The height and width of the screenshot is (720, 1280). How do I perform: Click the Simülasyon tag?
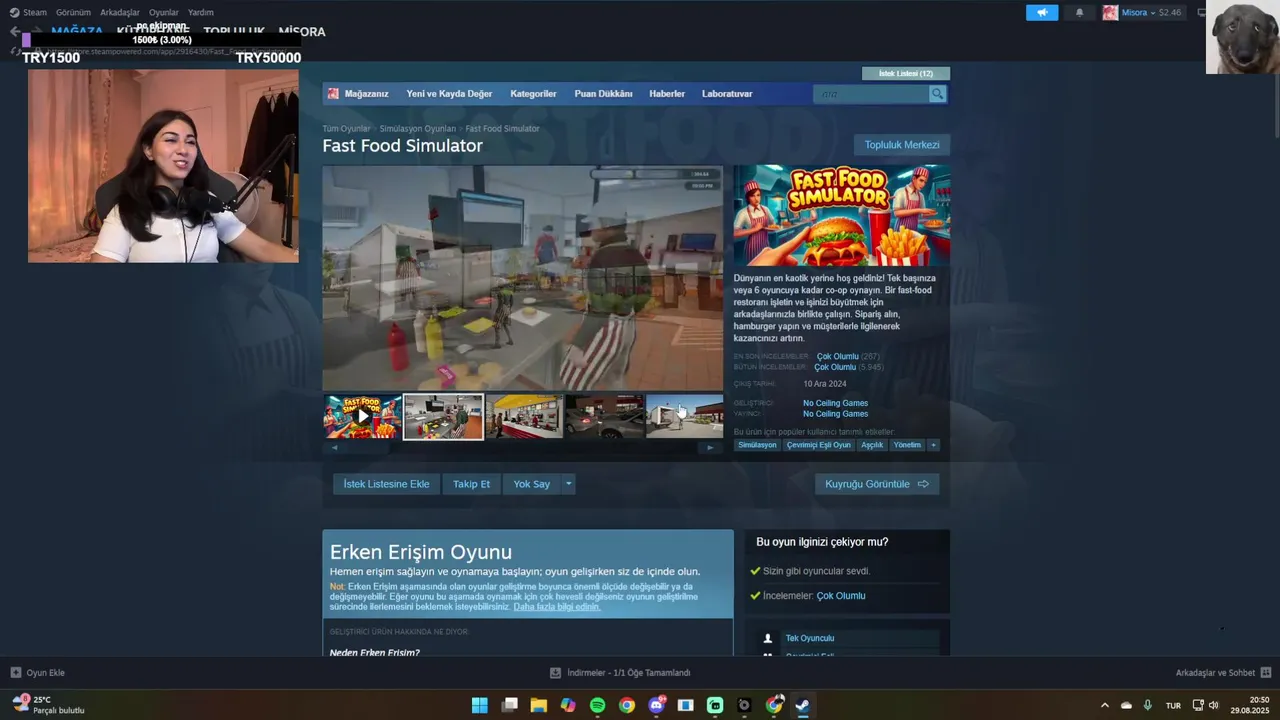point(757,445)
